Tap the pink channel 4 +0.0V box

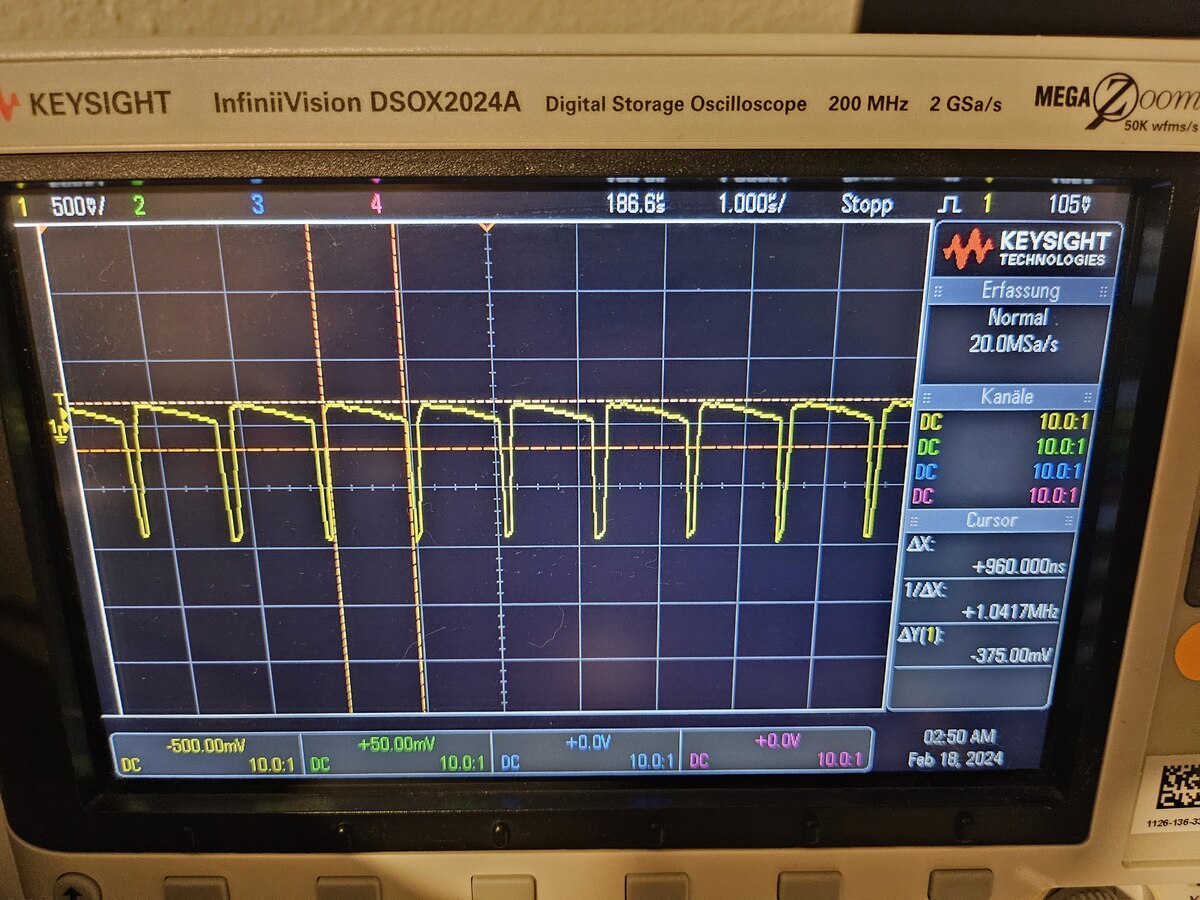[776, 749]
